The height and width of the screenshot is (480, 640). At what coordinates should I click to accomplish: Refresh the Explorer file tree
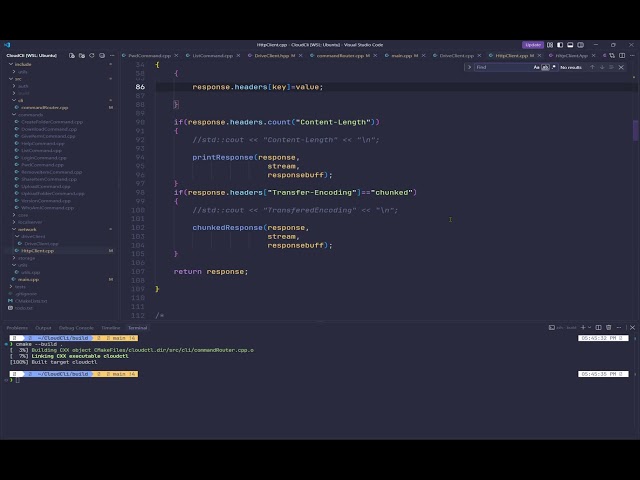[92, 56]
